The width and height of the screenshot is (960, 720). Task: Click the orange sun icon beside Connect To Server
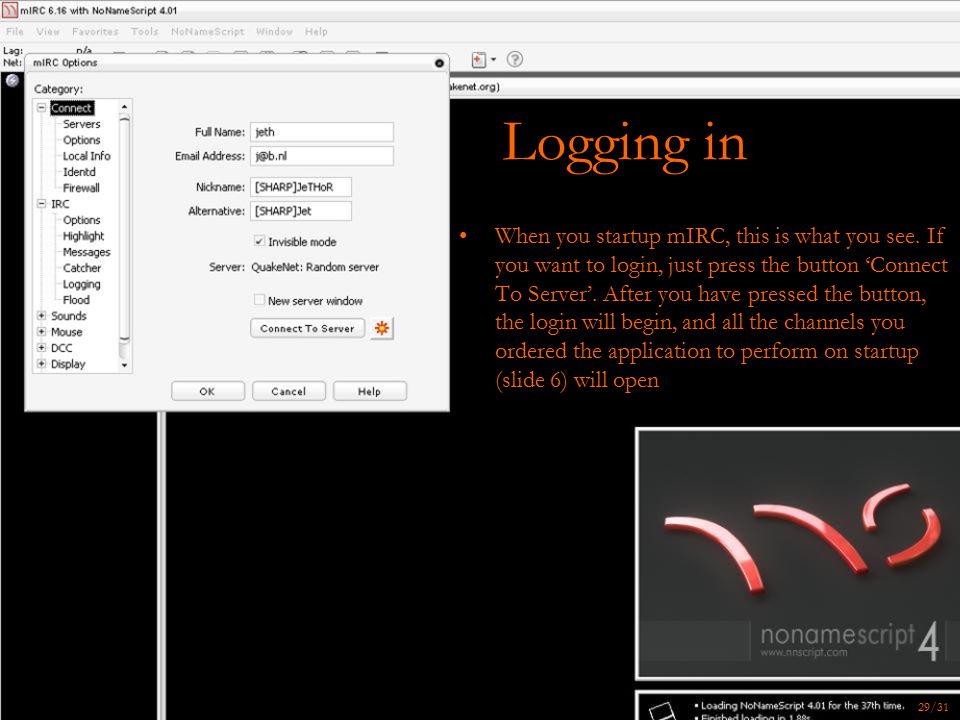(x=381, y=328)
